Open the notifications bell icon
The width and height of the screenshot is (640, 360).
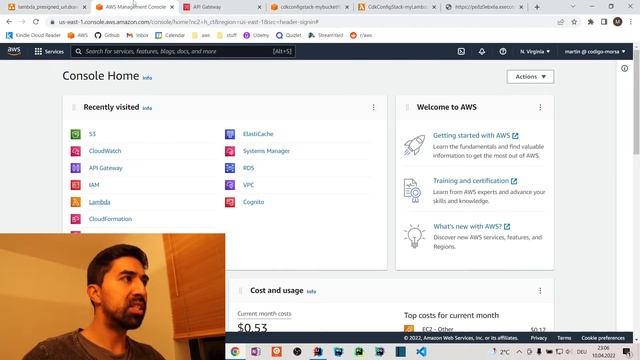482,51
